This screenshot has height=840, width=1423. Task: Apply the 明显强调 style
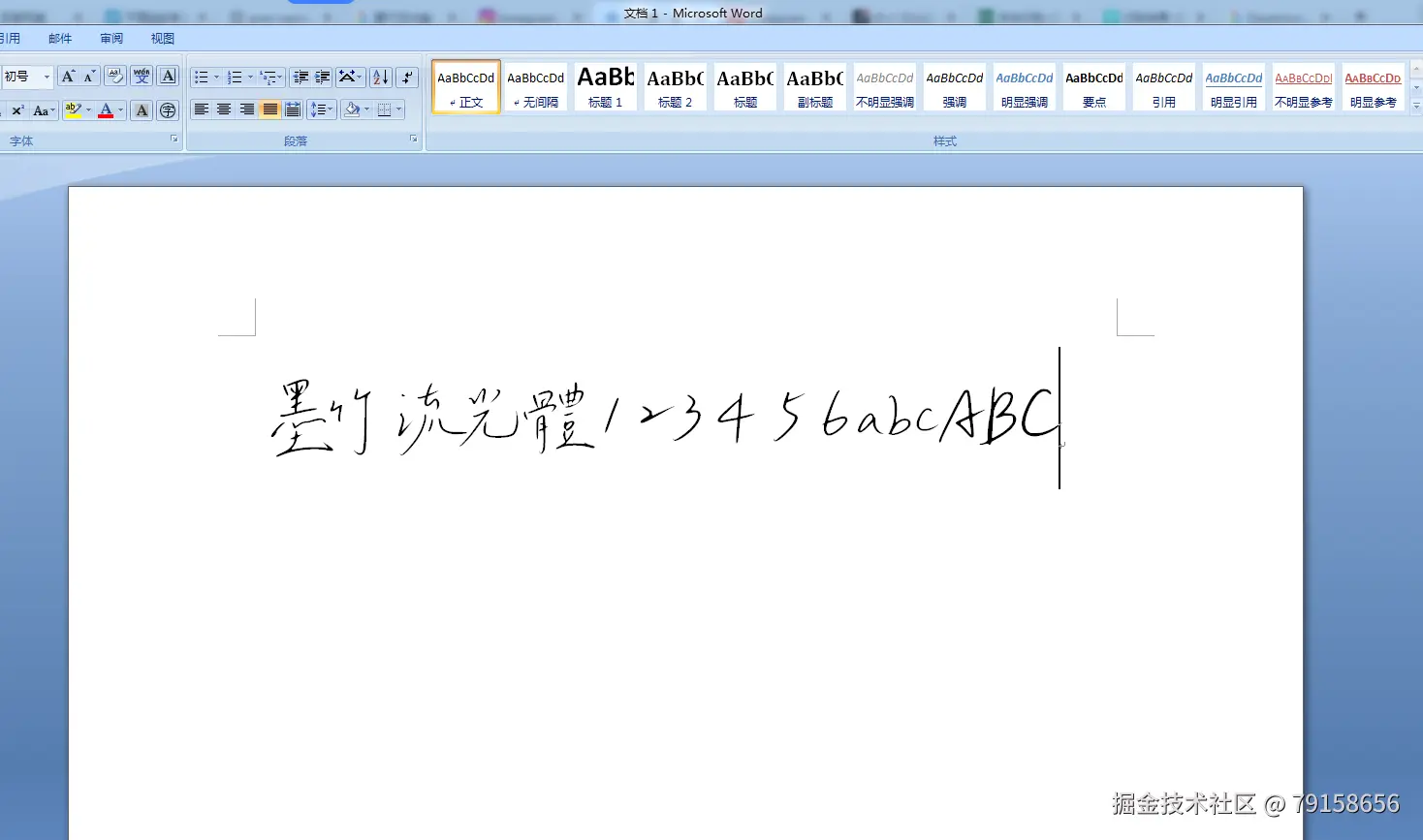[1025, 87]
